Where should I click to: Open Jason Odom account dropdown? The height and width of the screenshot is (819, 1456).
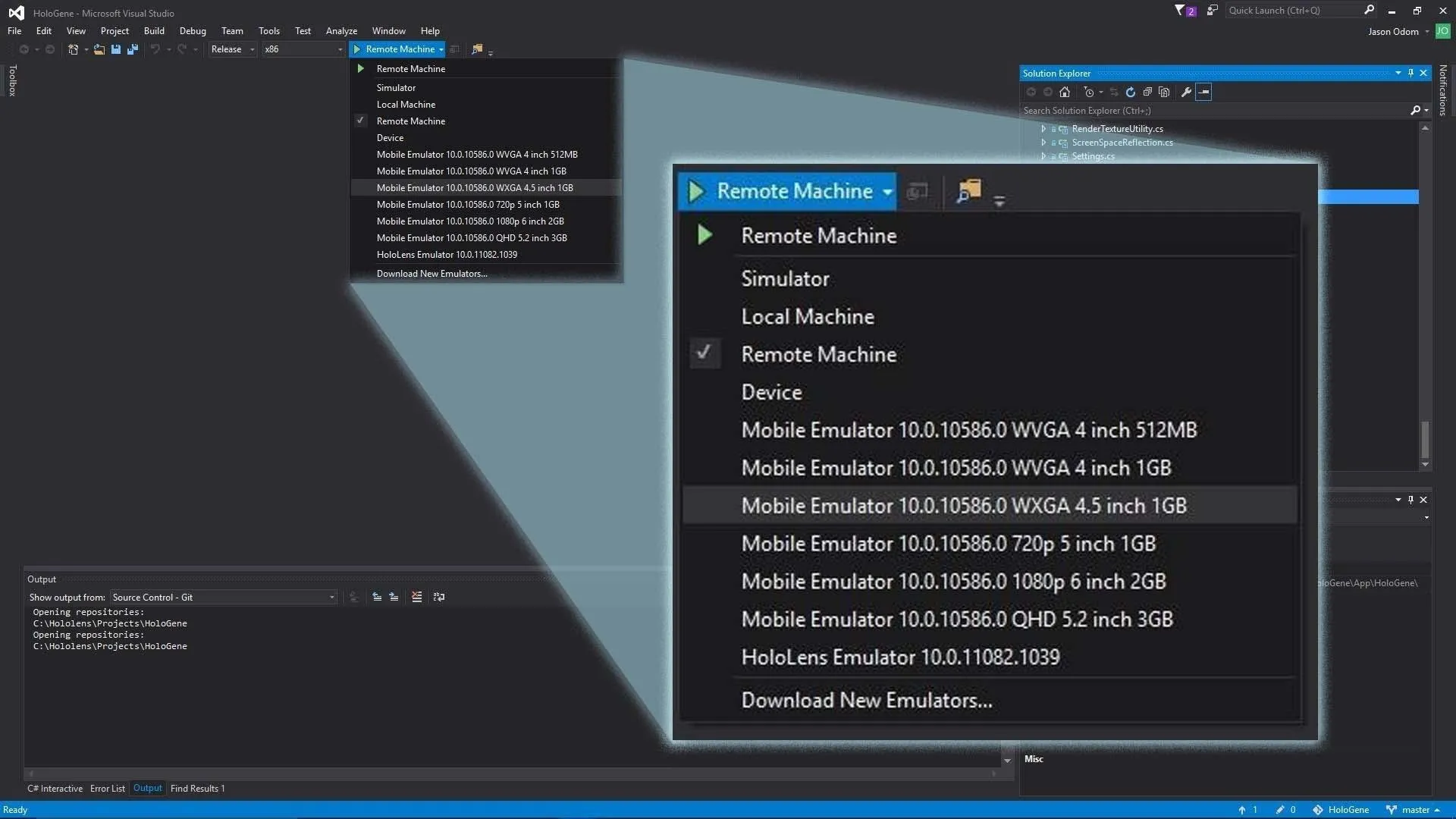pos(1398,32)
